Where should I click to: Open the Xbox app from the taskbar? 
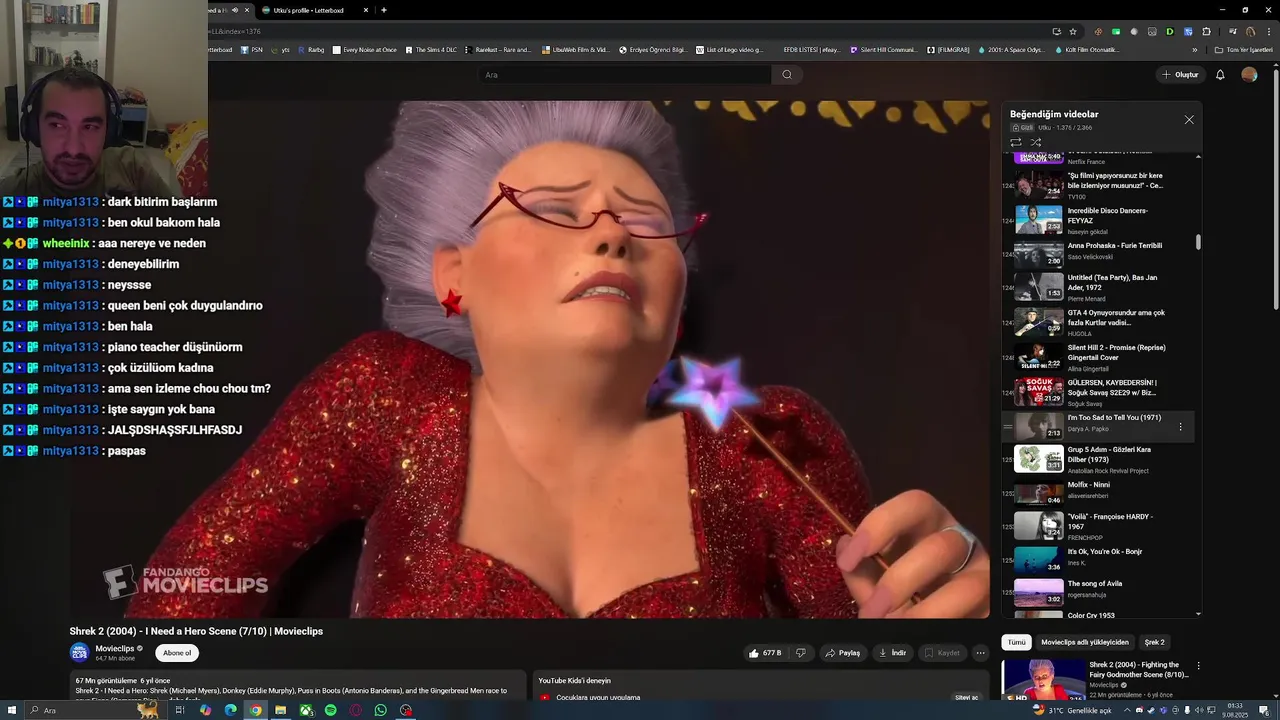point(306,710)
